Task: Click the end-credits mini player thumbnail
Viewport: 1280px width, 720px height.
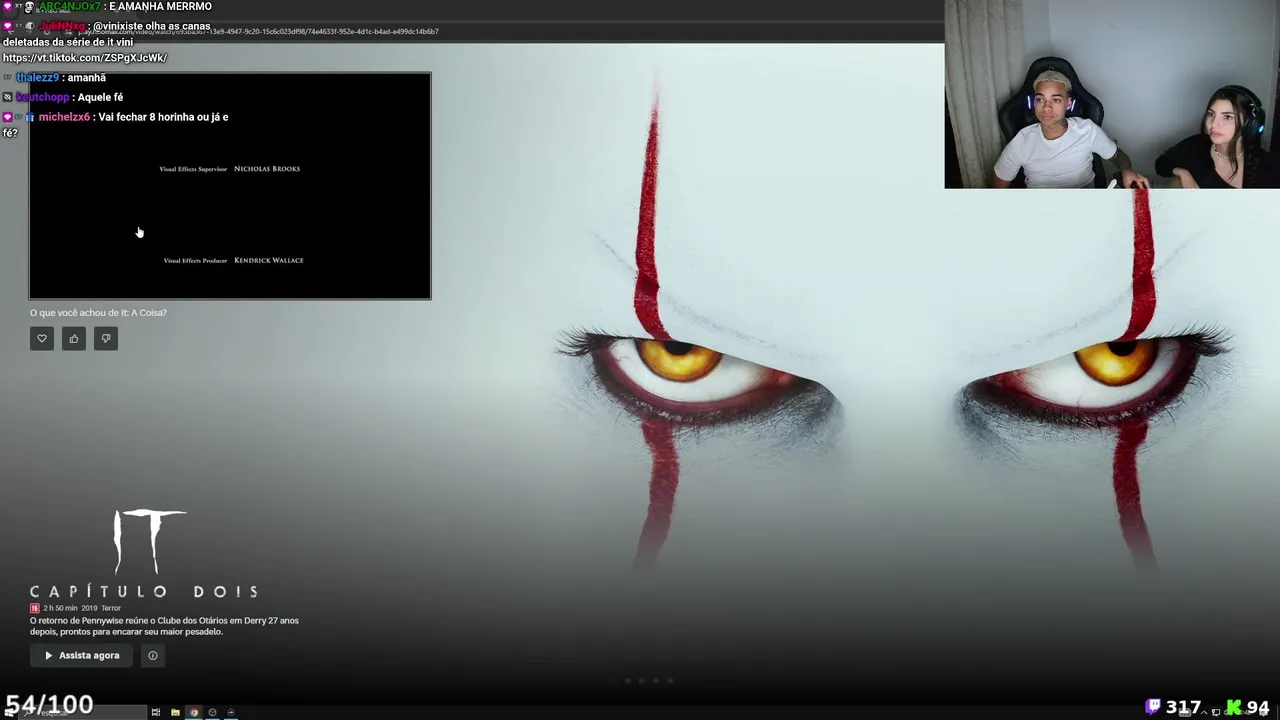Action: 230,186
